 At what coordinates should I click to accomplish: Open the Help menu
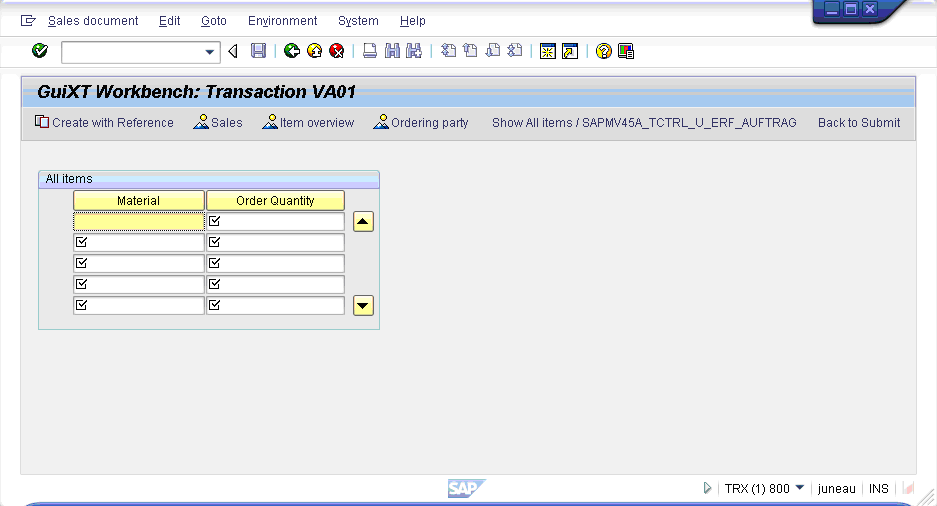tap(412, 21)
